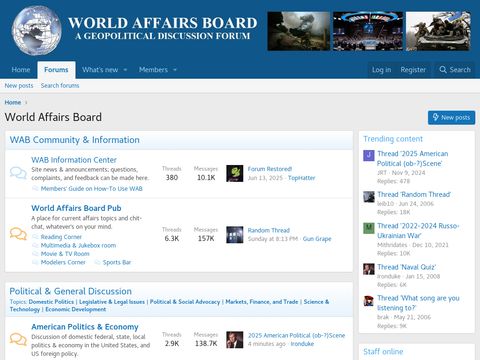Open trending 'What song are you listening to?'

pyautogui.click(x=418, y=303)
